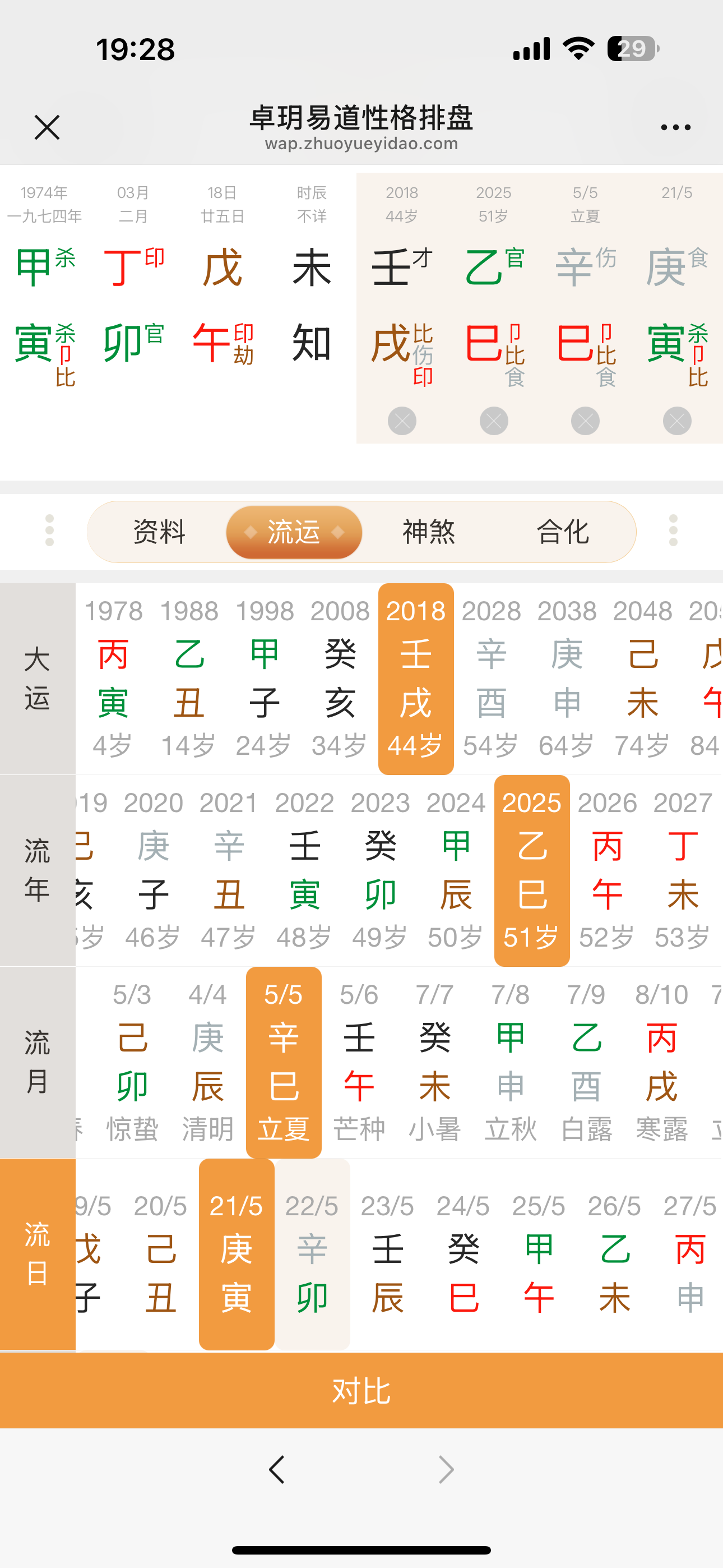Pick the 22/5 辛卯 流日 day

click(312, 1254)
